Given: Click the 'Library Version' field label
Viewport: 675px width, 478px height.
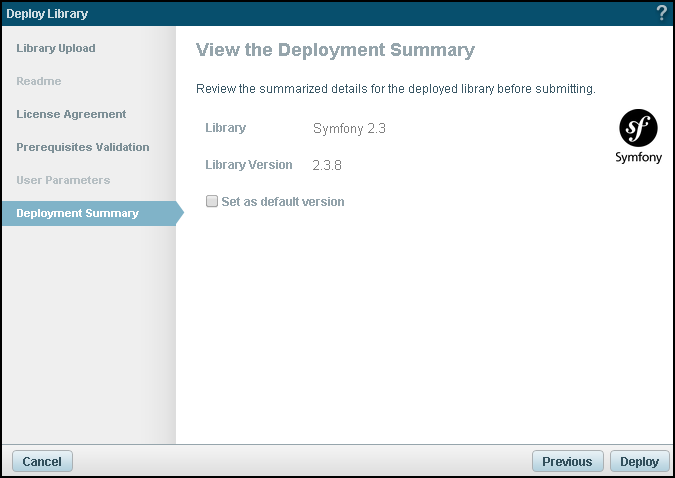Looking at the screenshot, I should click(x=248, y=164).
